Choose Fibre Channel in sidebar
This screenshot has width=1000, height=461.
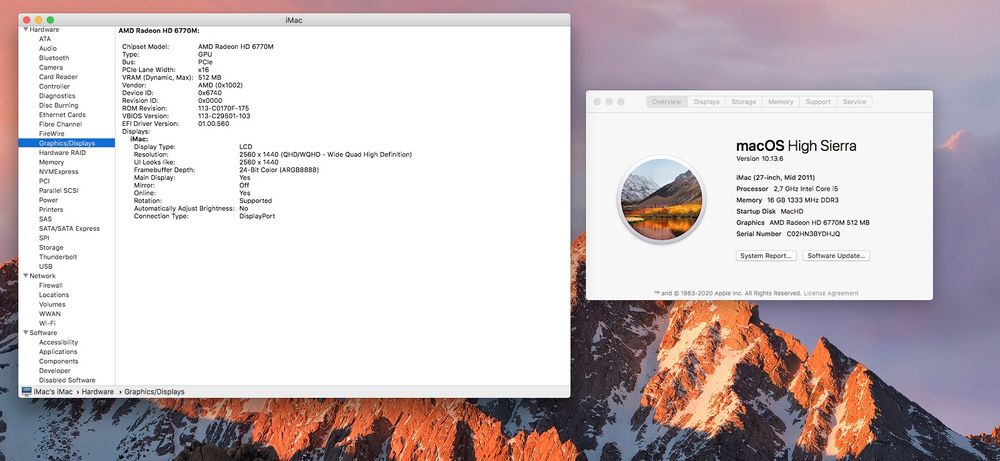(60, 124)
